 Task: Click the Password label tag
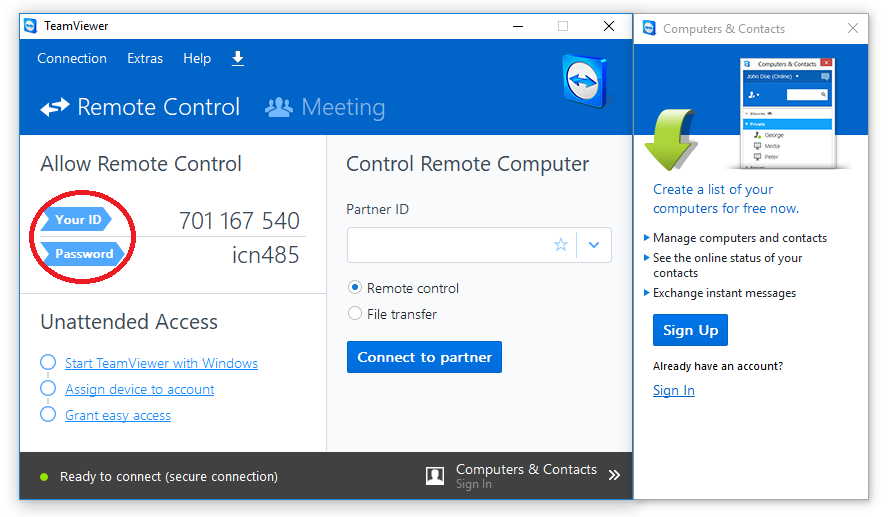coord(82,253)
